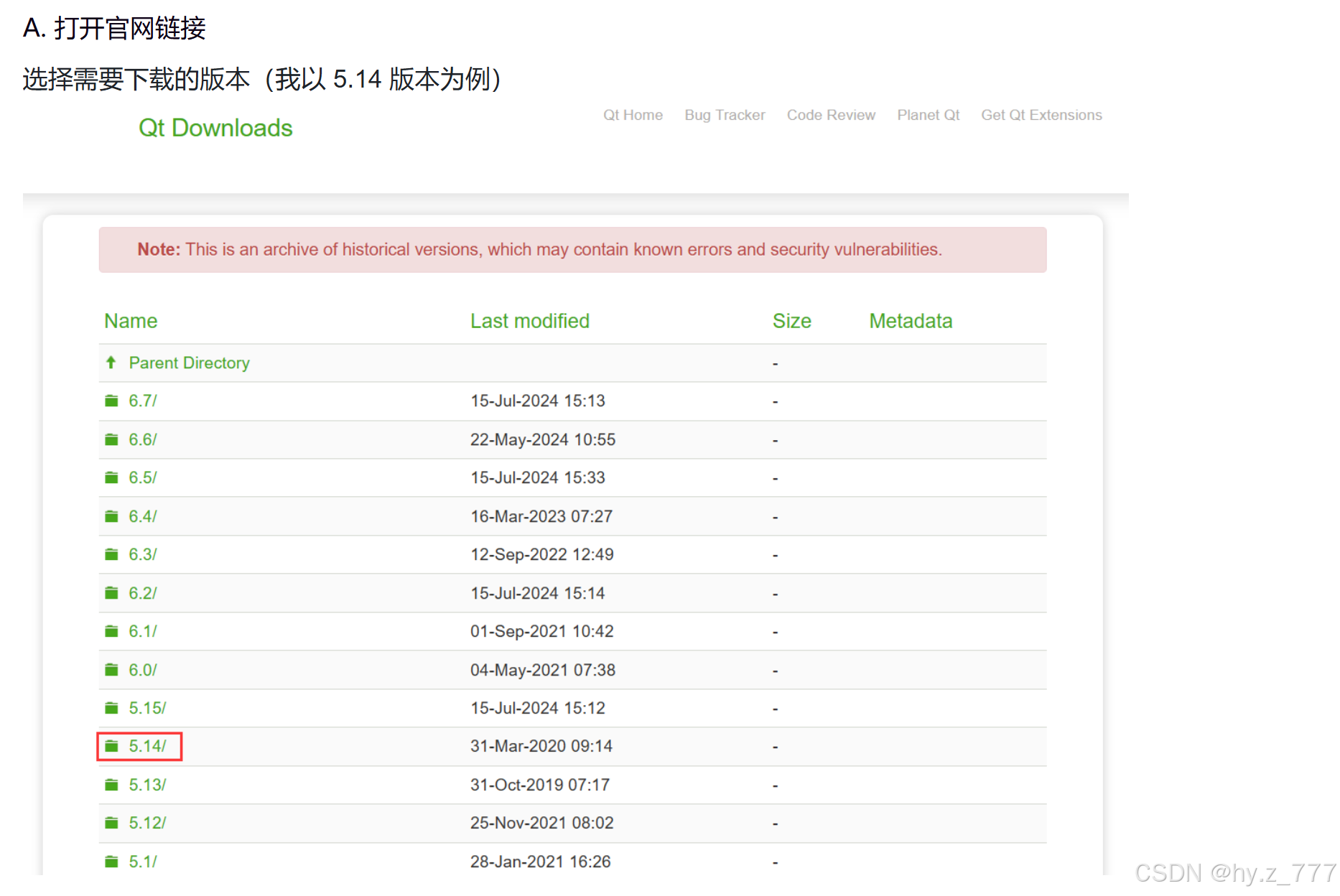Screen dimensions: 1340x896
Task: Open Get Qt Extensions navigation link
Action: [1041, 115]
